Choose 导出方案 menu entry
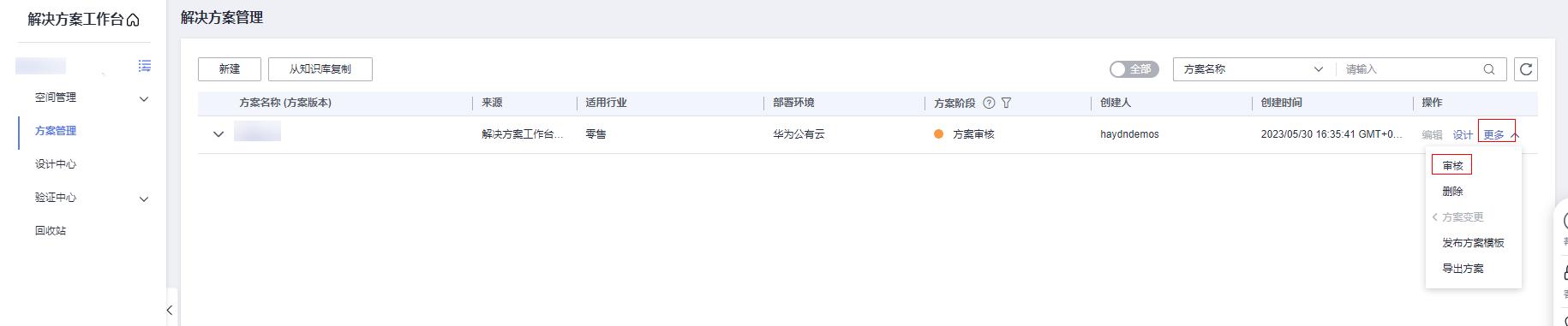The width and height of the screenshot is (1568, 326). click(x=1463, y=269)
